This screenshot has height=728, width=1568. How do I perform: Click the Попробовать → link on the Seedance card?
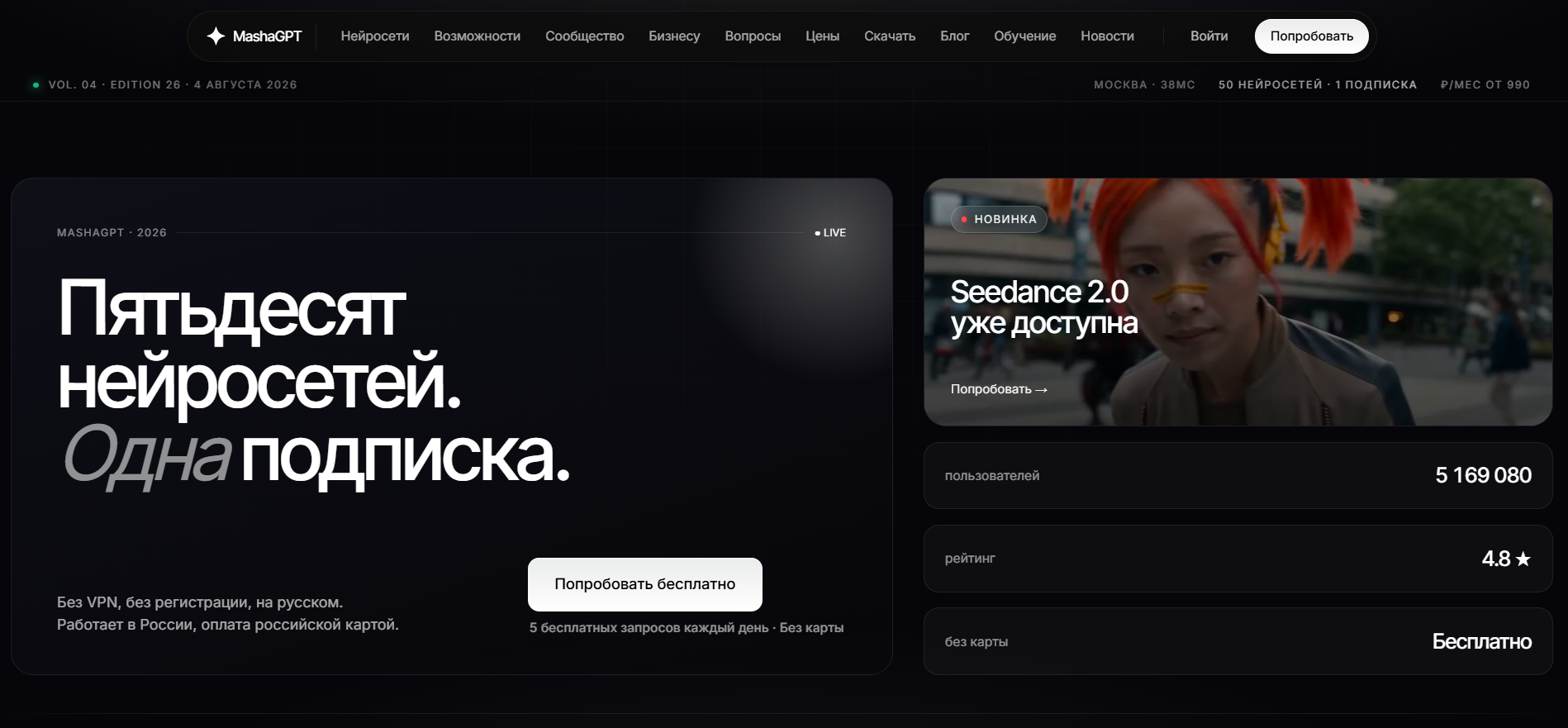coord(999,389)
